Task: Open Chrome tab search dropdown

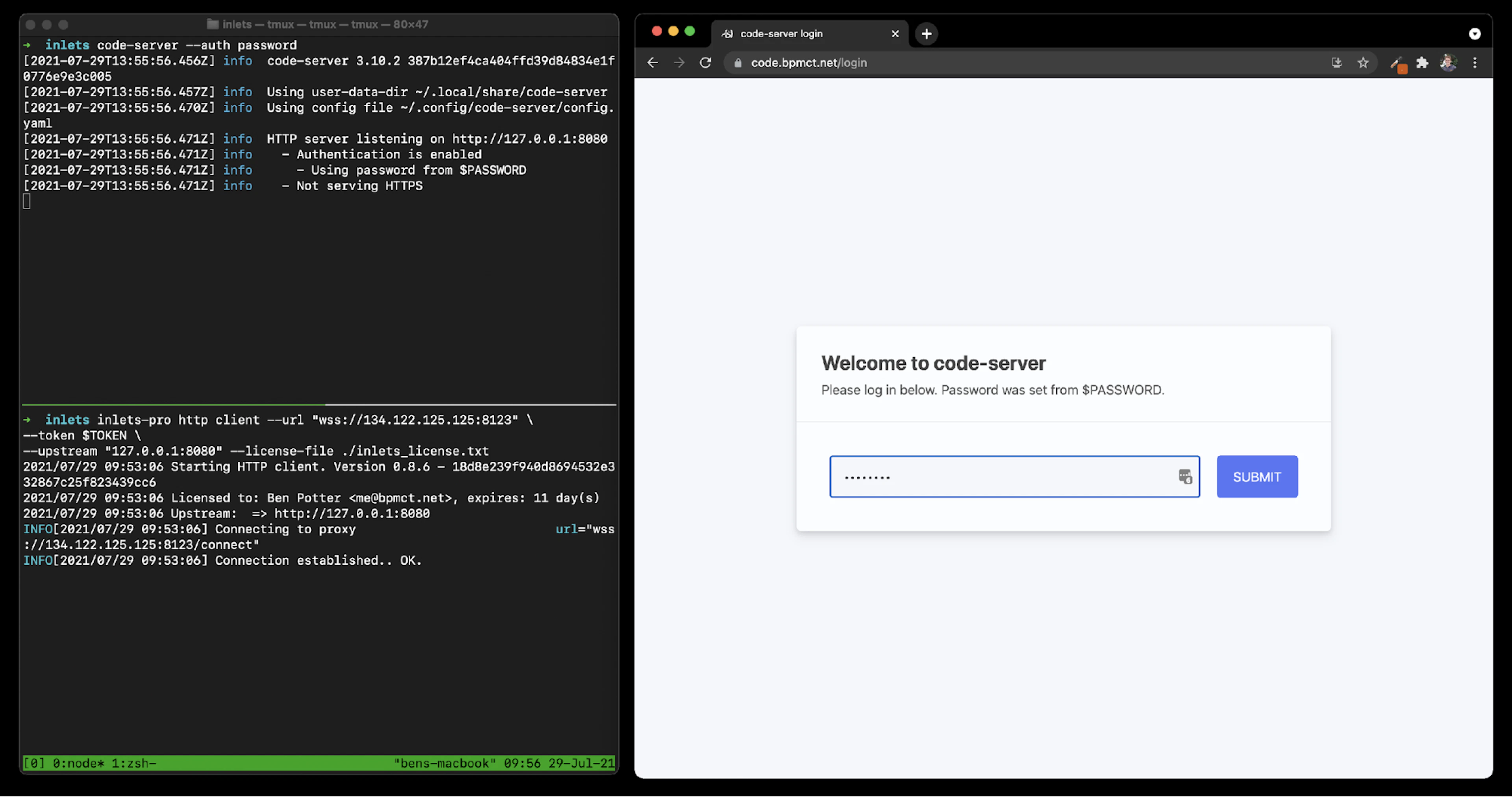Action: click(x=1475, y=34)
